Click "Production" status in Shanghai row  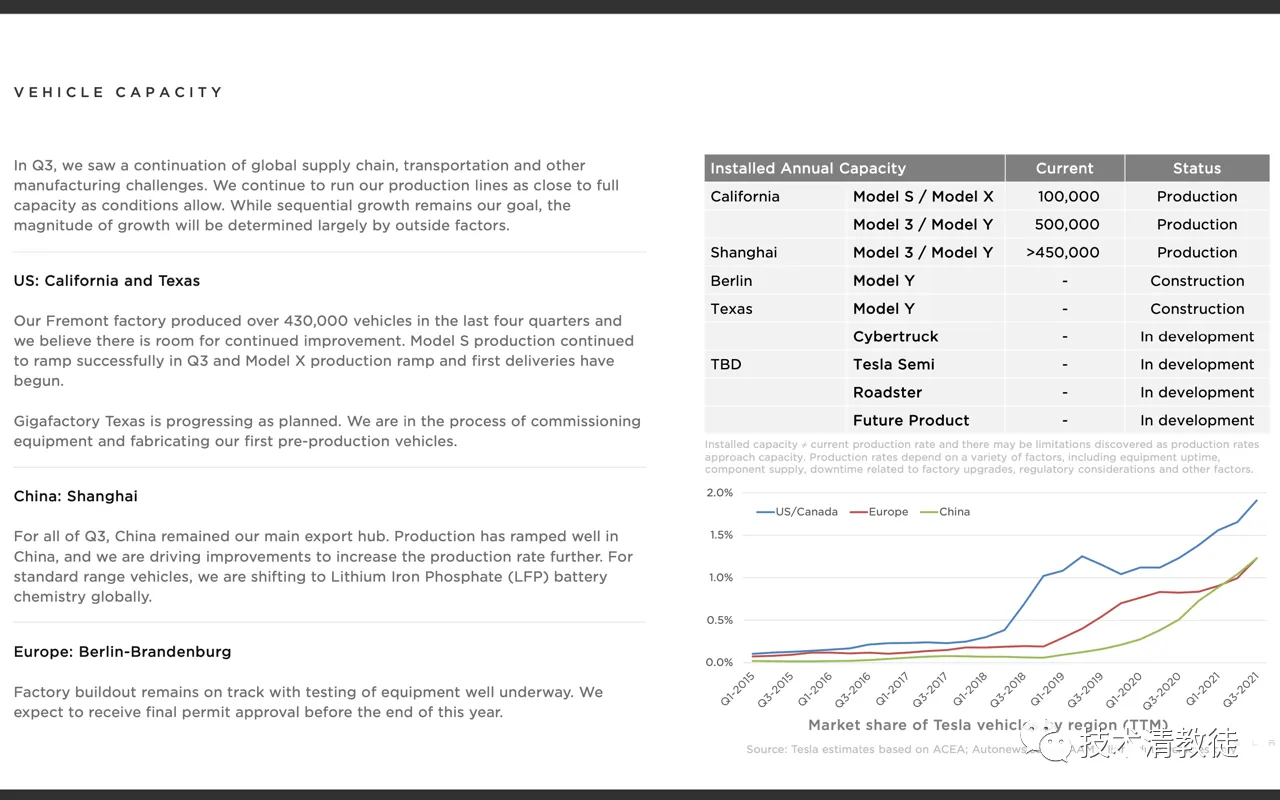[x=1197, y=252]
